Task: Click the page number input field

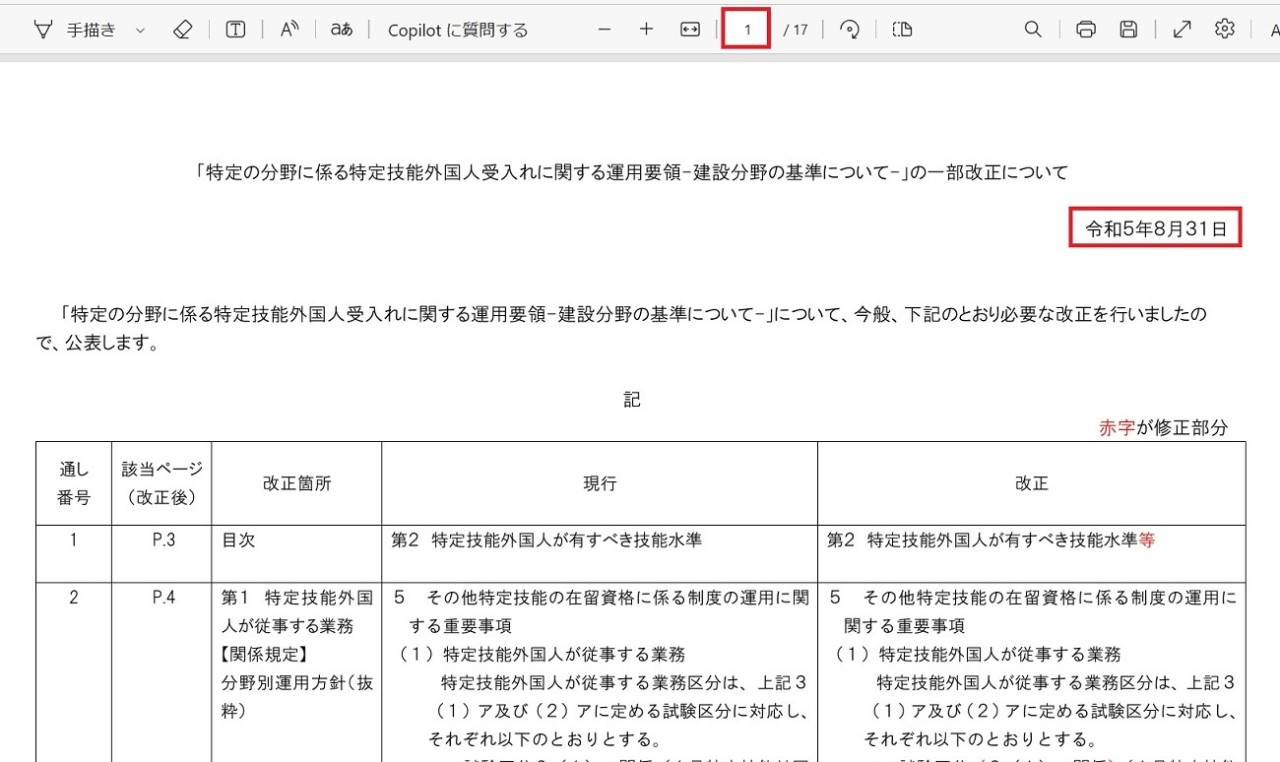Action: point(746,30)
